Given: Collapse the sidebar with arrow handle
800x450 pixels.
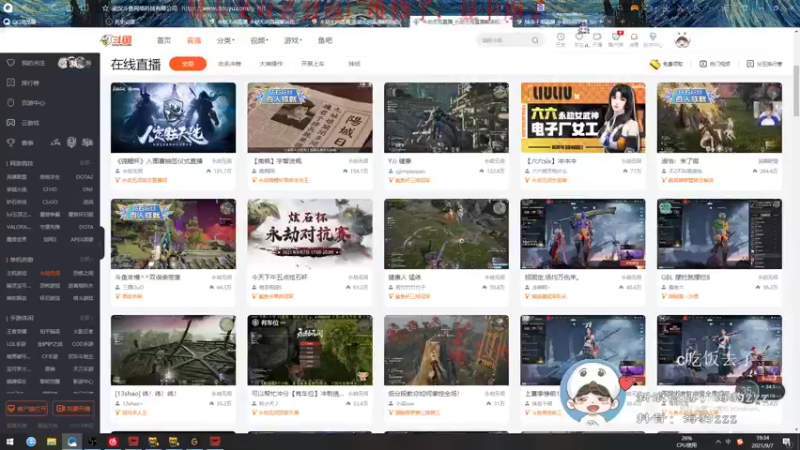Looking at the screenshot, I should (102, 242).
